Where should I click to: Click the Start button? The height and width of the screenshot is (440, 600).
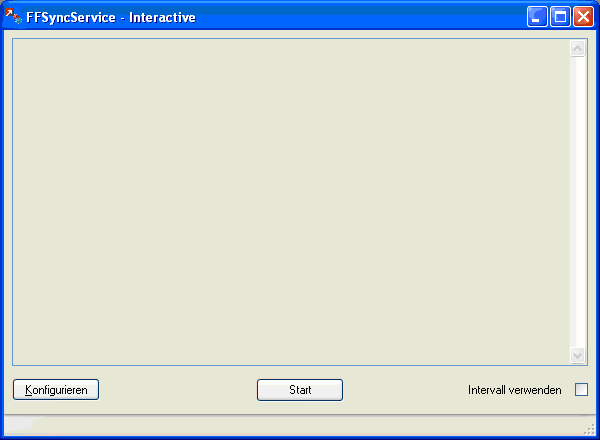(300, 390)
